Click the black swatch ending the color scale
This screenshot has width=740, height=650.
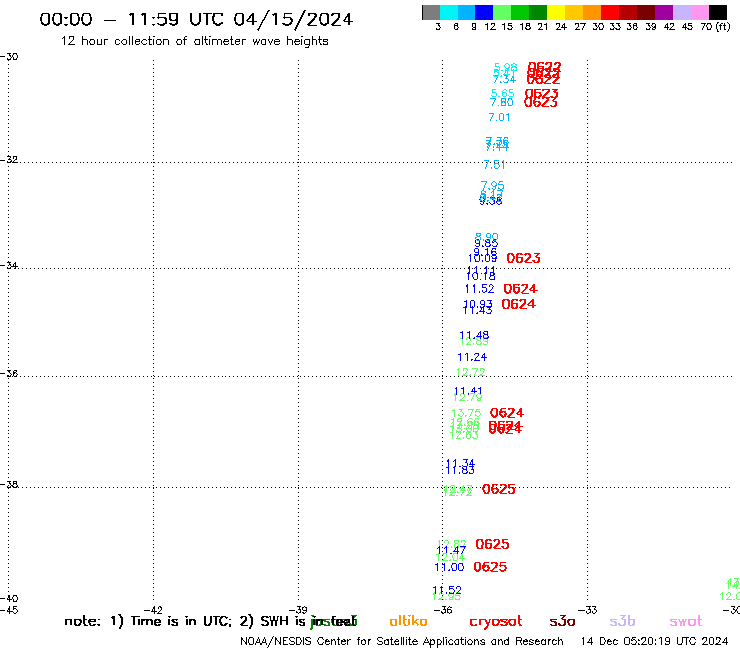point(717,12)
